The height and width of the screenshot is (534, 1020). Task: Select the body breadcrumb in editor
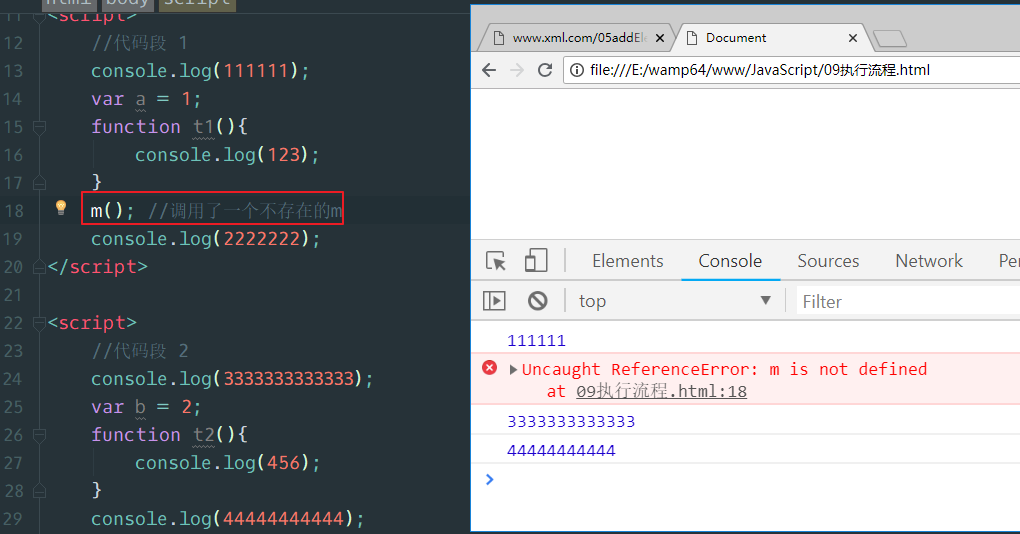point(127,4)
